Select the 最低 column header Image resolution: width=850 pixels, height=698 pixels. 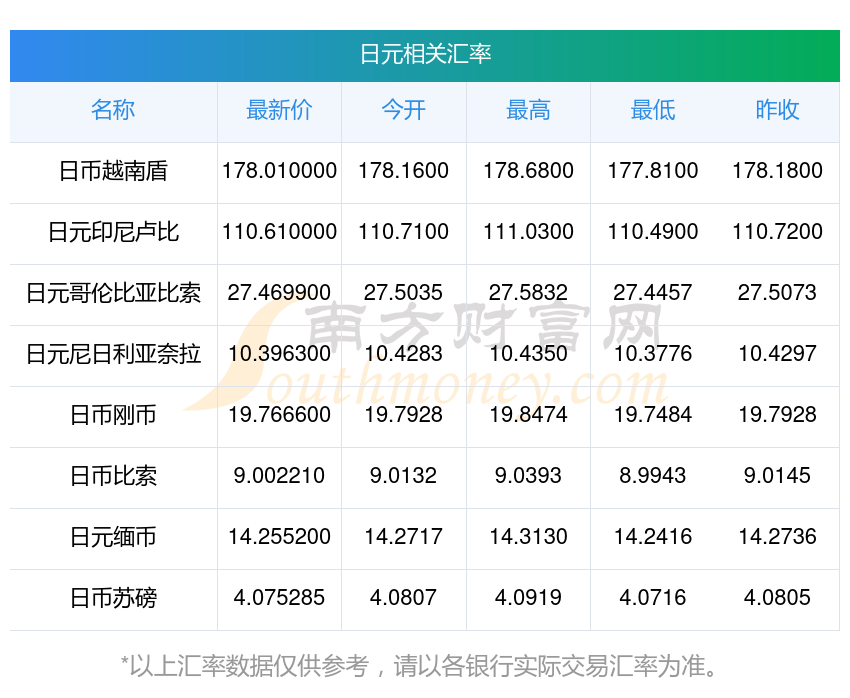(653, 110)
